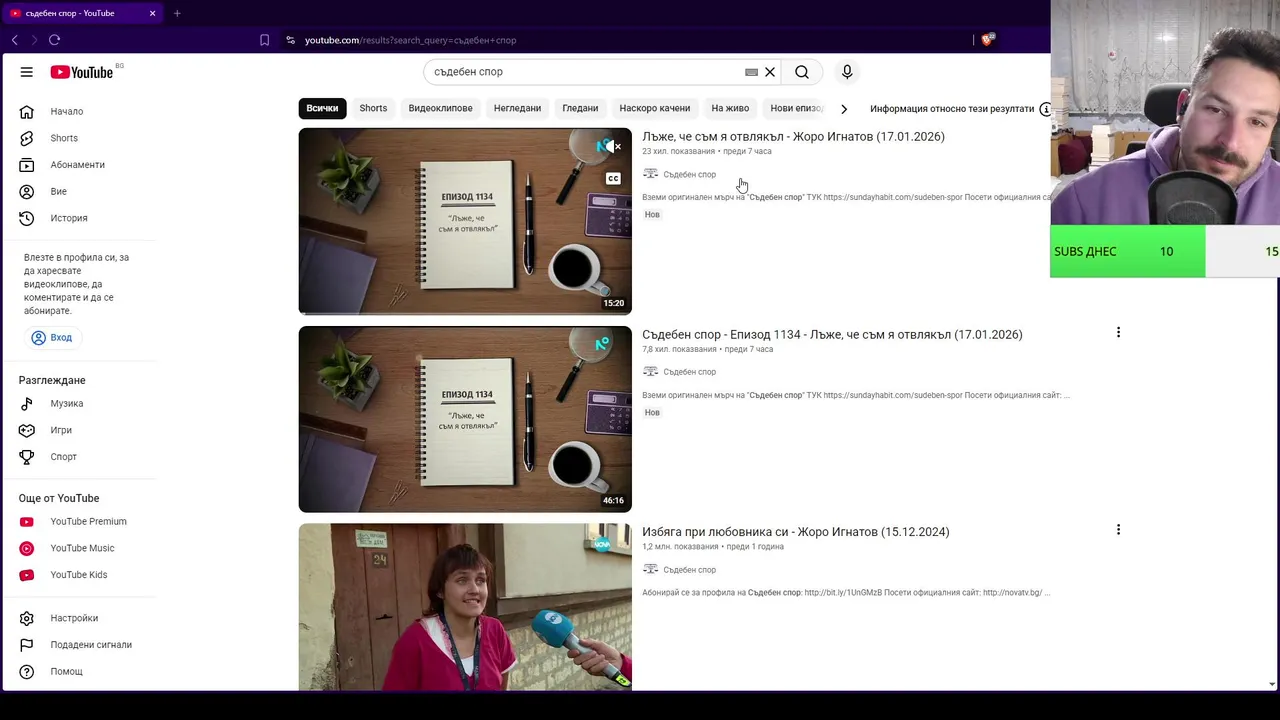Image resolution: width=1280 pixels, height=720 pixels.
Task: Open the on-screen keyboard icon in search box
Action: pyautogui.click(x=751, y=72)
